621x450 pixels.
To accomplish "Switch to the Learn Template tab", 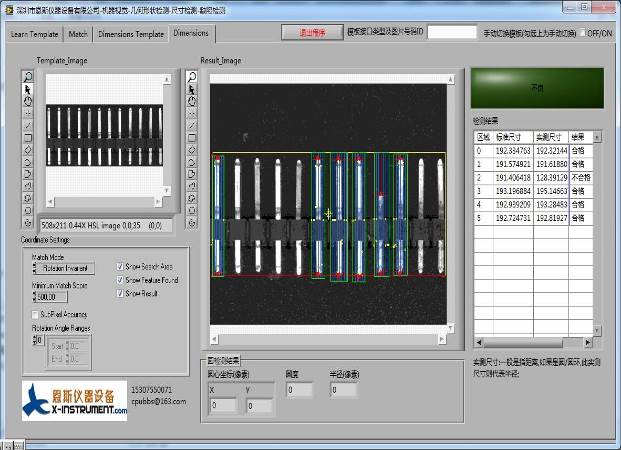I will click(33, 34).
